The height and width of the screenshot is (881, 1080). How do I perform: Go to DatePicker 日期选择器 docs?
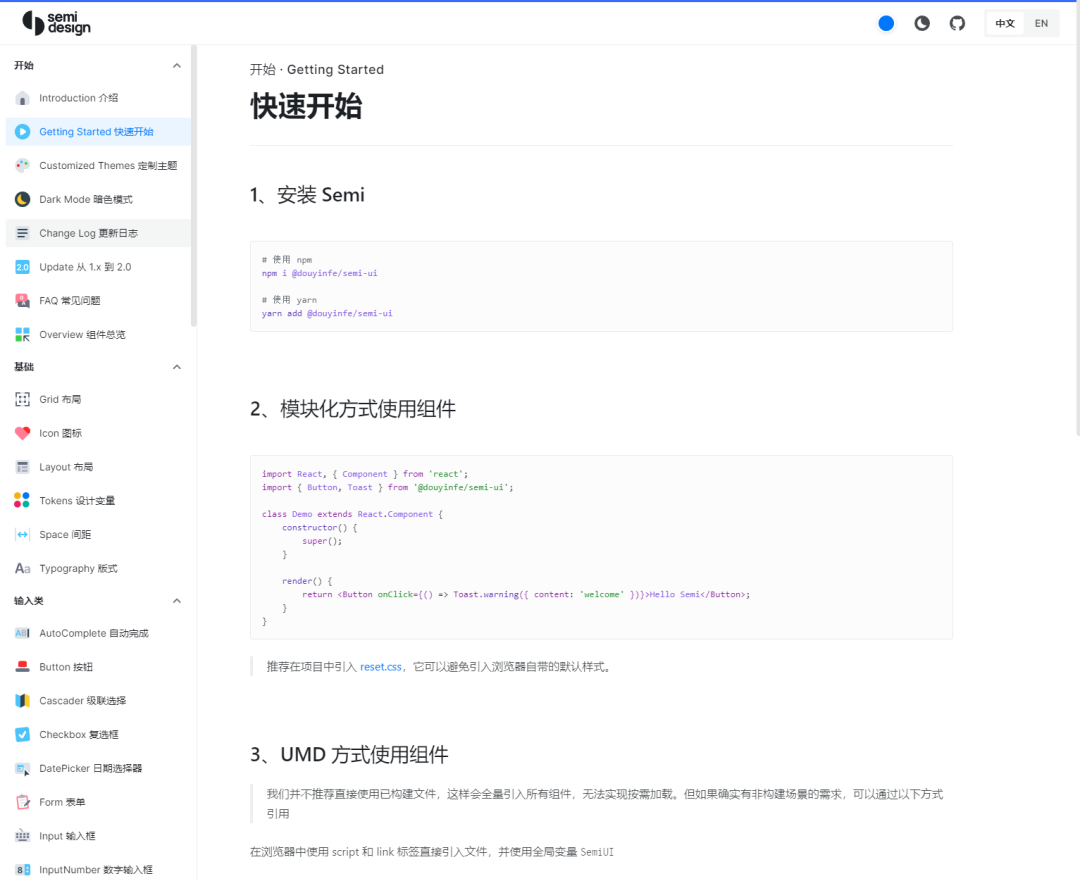(98, 769)
